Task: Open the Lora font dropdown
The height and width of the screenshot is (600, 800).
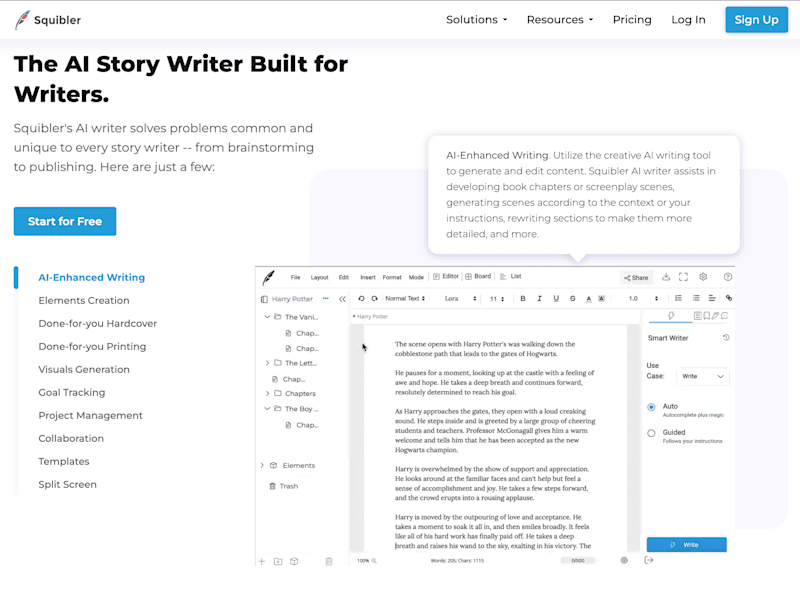Action: point(460,298)
